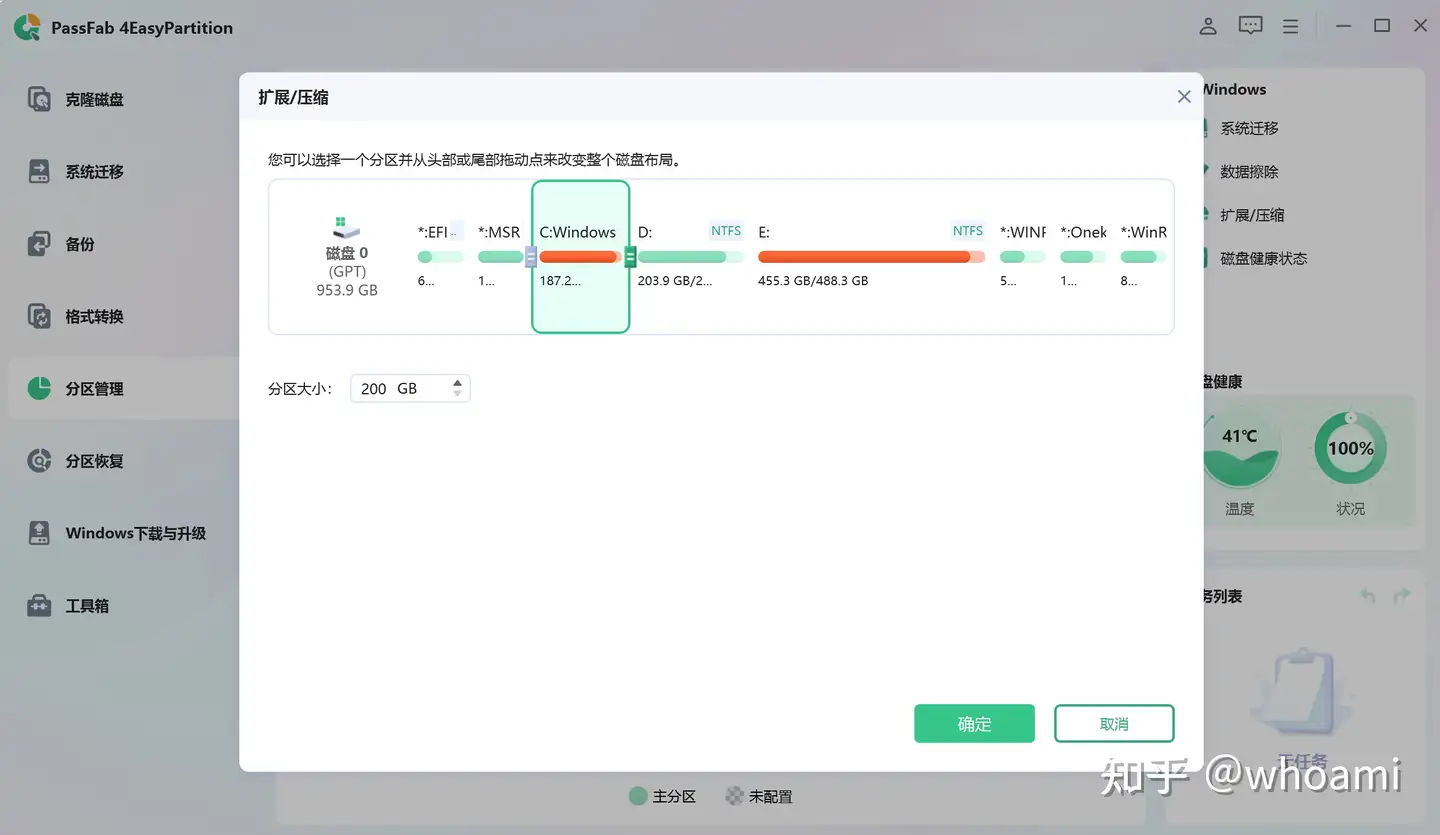Click the 41°C temperature gauge
This screenshot has height=835, width=1440.
tap(1240, 448)
